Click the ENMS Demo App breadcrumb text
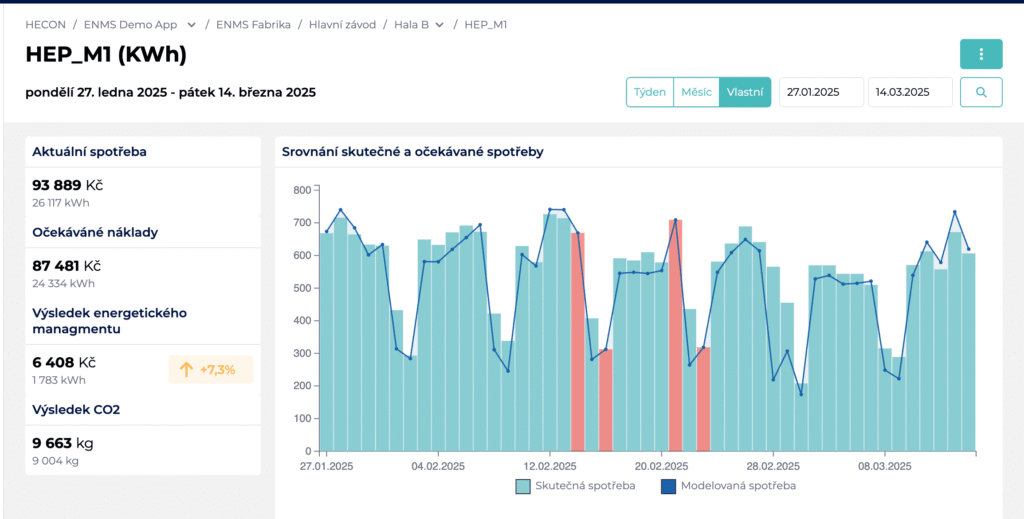The image size is (1024, 519). point(131,25)
